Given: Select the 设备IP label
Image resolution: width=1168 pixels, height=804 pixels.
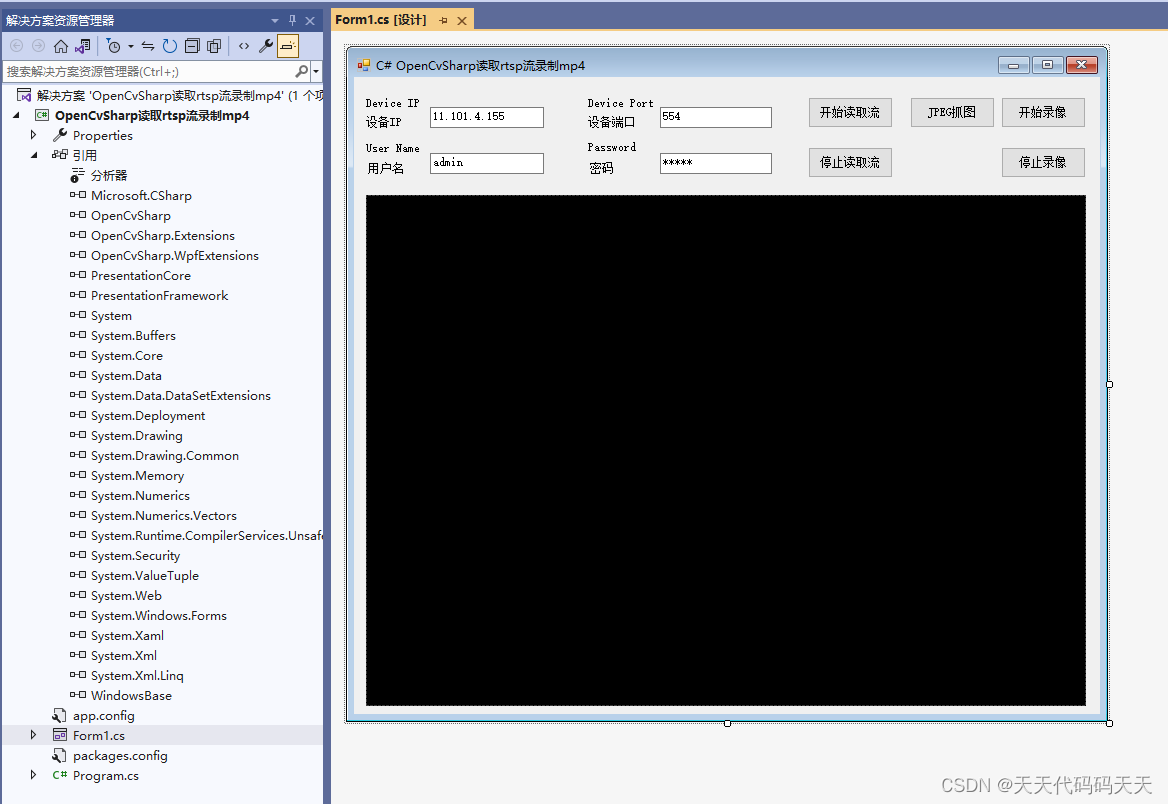Looking at the screenshot, I should (384, 122).
